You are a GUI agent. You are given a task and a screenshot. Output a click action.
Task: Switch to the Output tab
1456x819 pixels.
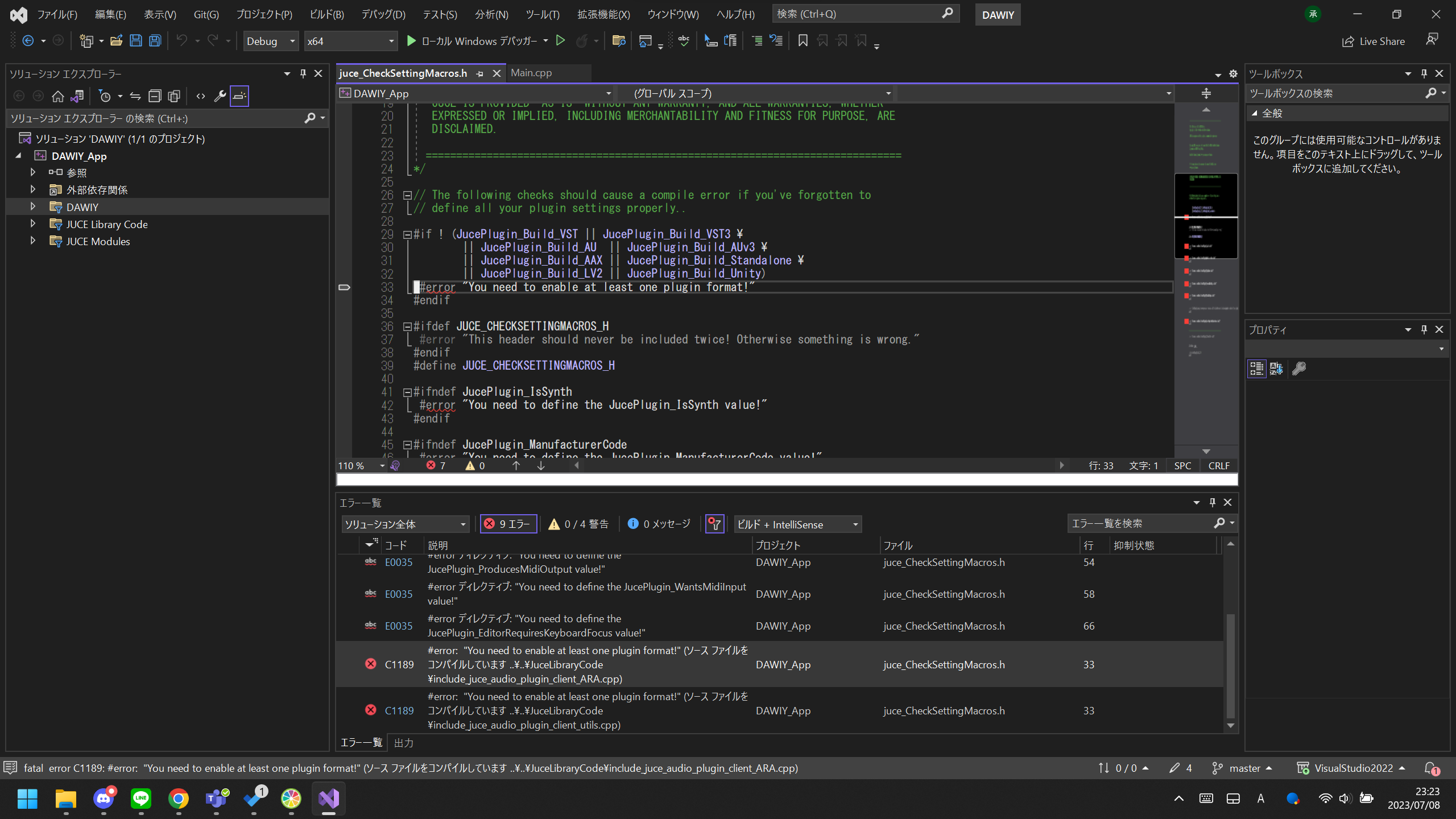point(404,743)
